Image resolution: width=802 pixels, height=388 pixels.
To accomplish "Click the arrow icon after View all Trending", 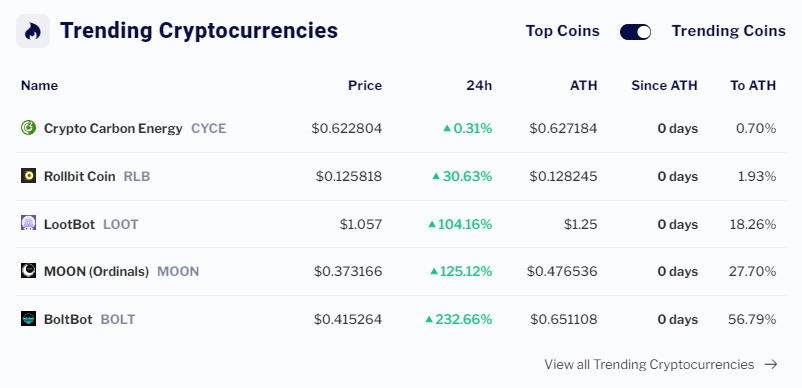I will [771, 364].
